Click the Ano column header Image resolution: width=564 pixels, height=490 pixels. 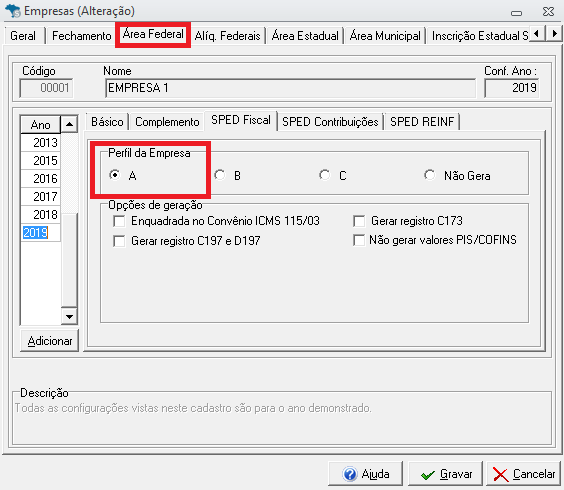coord(40,124)
